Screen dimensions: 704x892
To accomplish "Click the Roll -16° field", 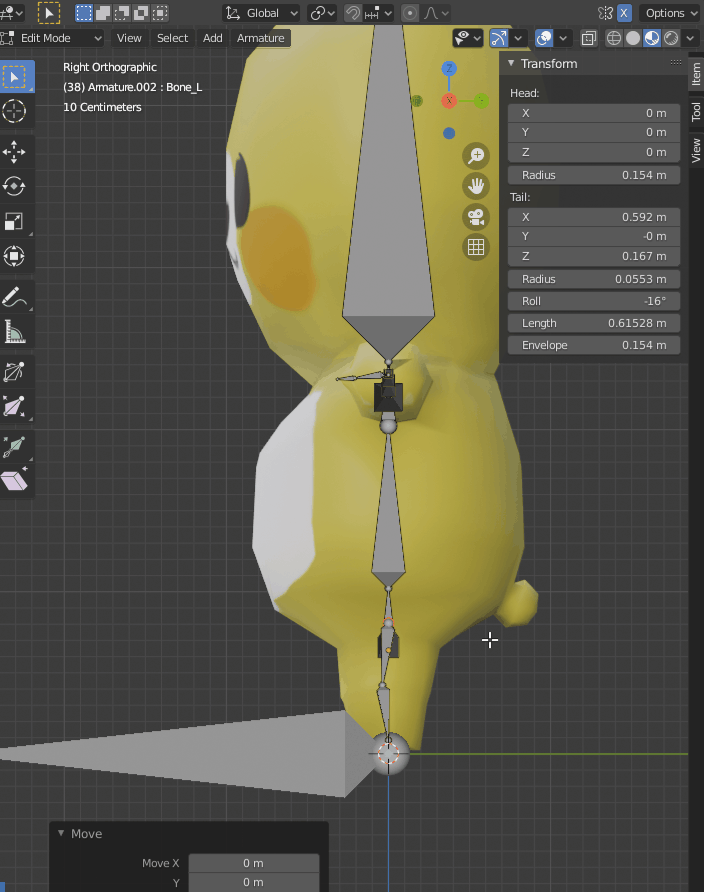I will 594,301.
